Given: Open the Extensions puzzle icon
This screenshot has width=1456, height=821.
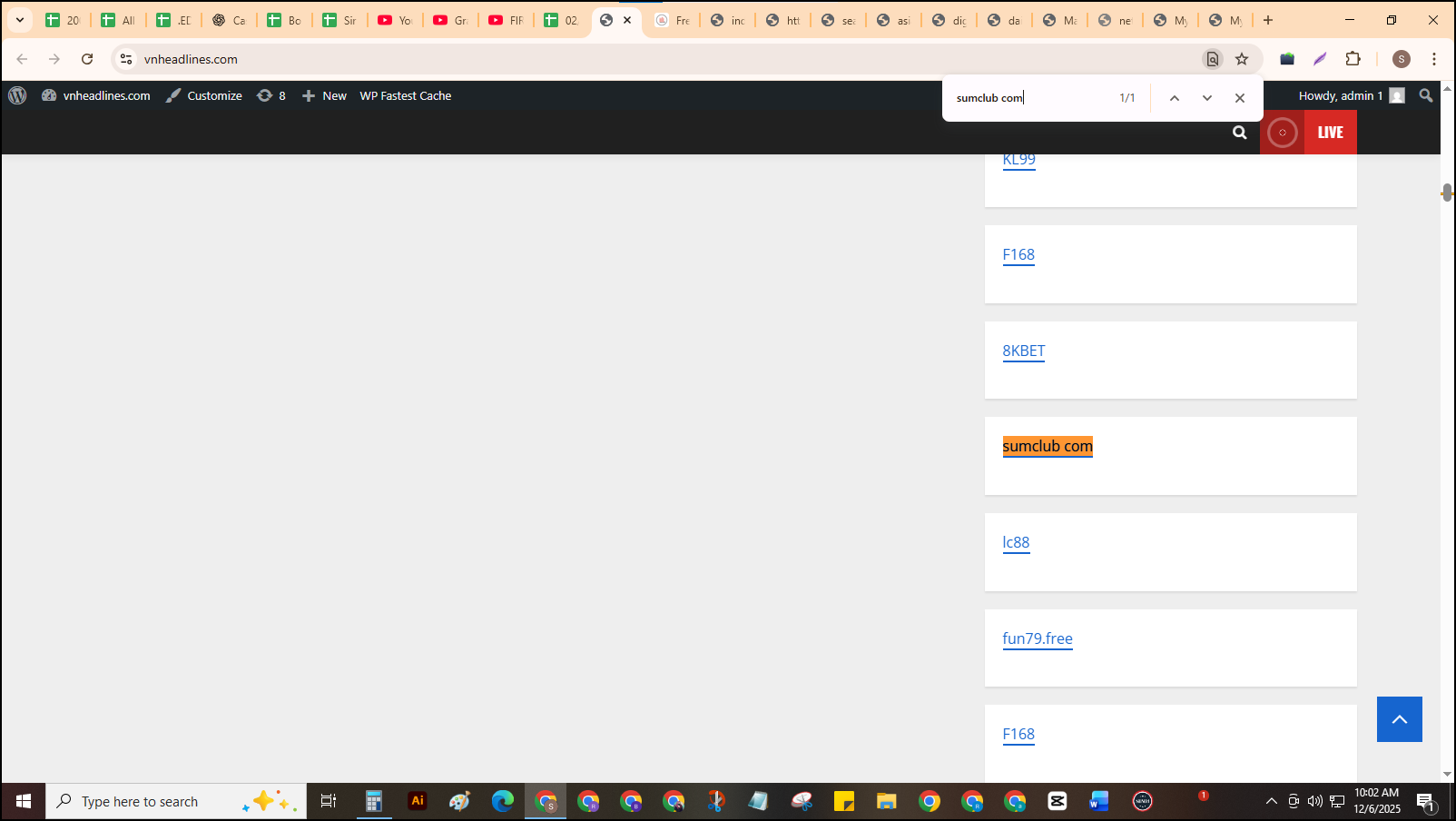Looking at the screenshot, I should 1353,59.
